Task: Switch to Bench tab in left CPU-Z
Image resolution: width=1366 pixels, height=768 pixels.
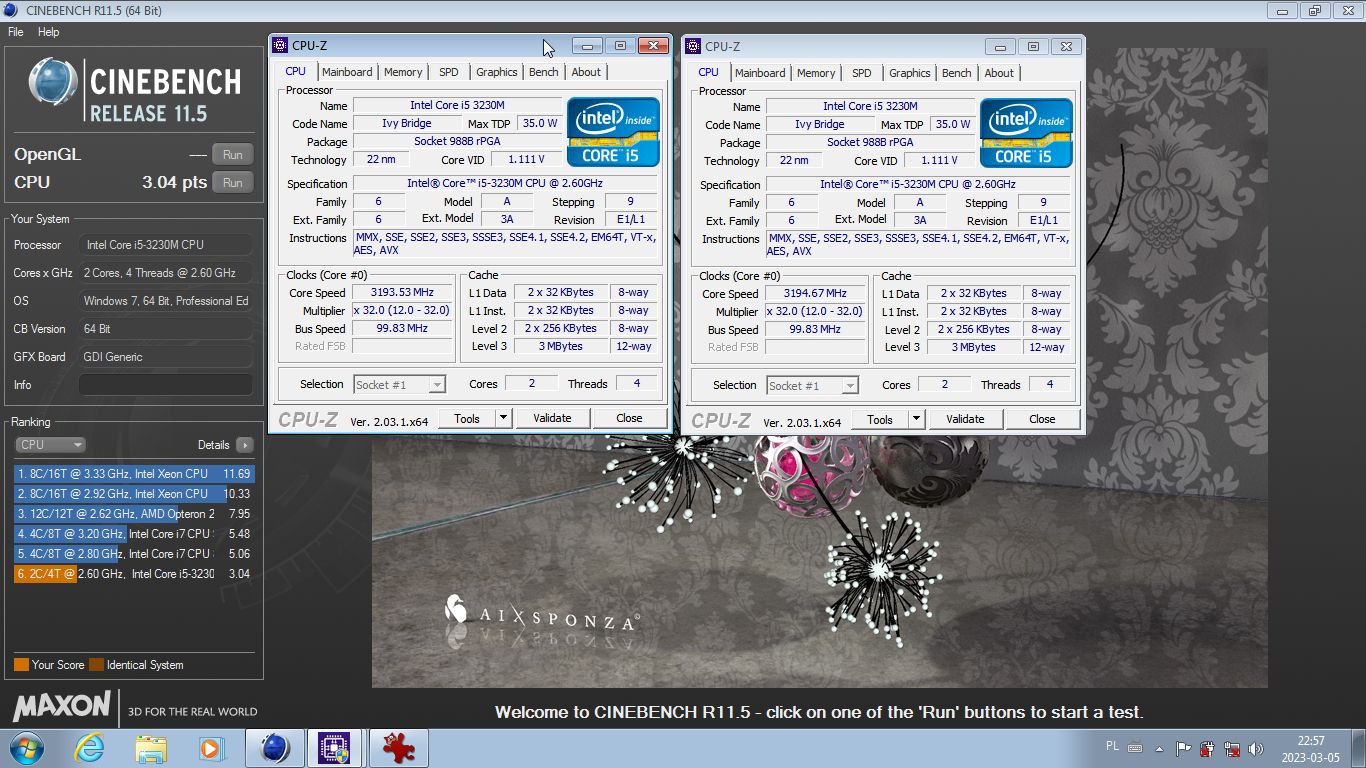Action: click(544, 72)
